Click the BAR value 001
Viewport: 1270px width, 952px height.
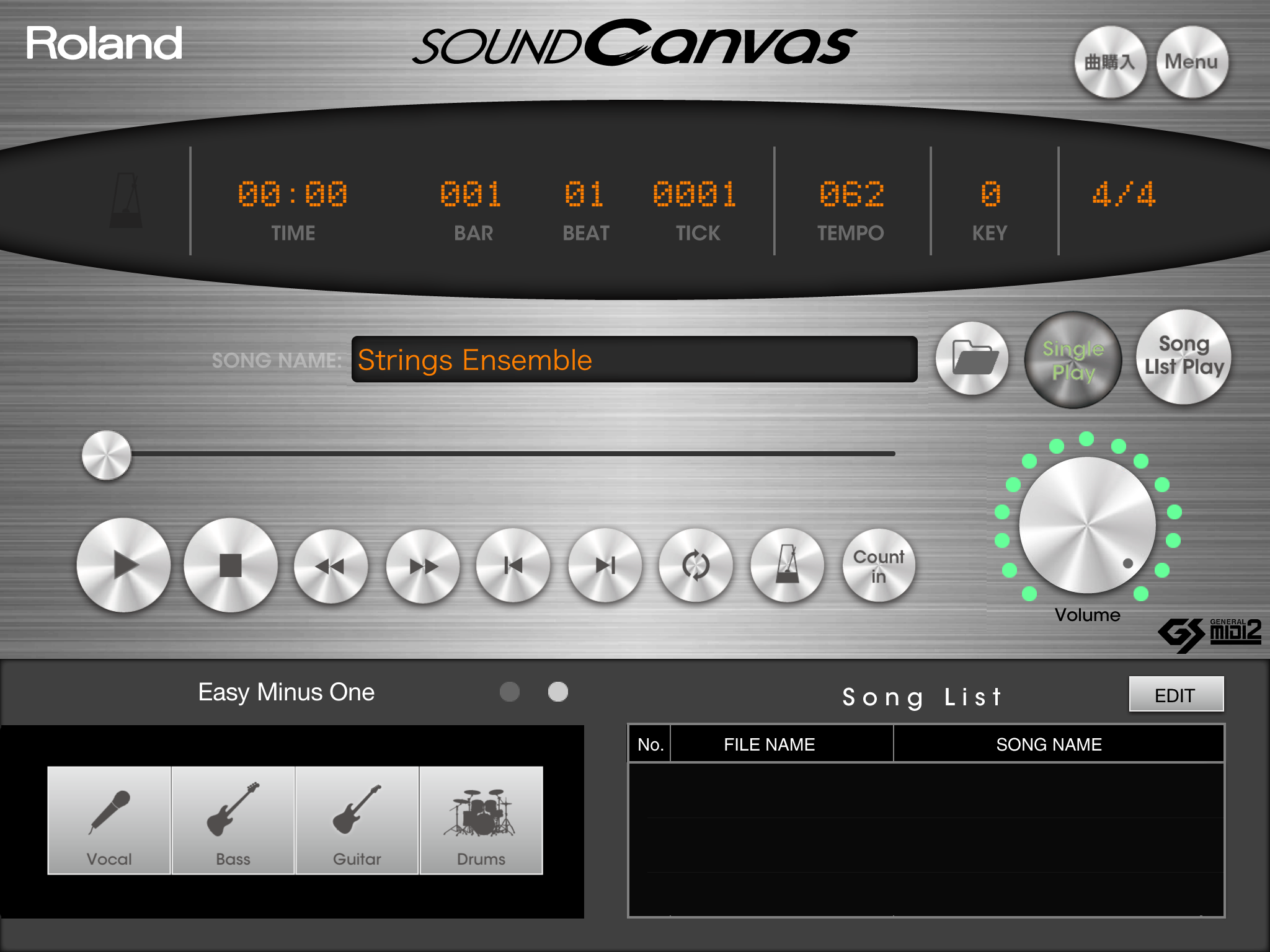(x=471, y=195)
